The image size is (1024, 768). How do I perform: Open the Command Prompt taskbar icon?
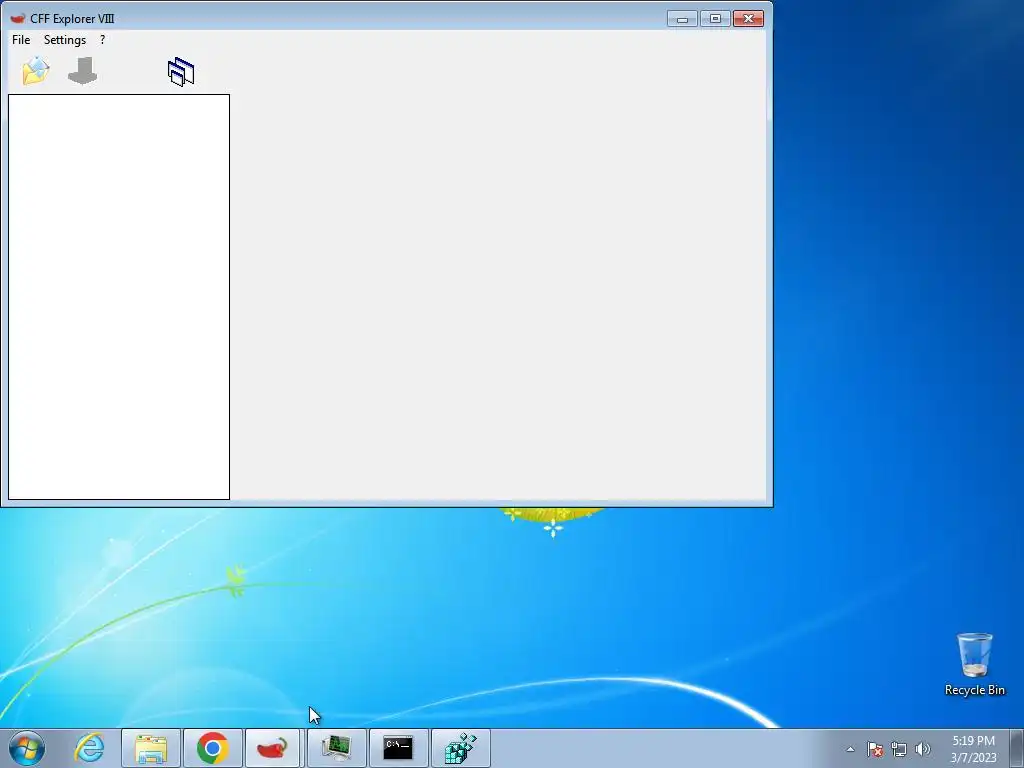click(398, 748)
